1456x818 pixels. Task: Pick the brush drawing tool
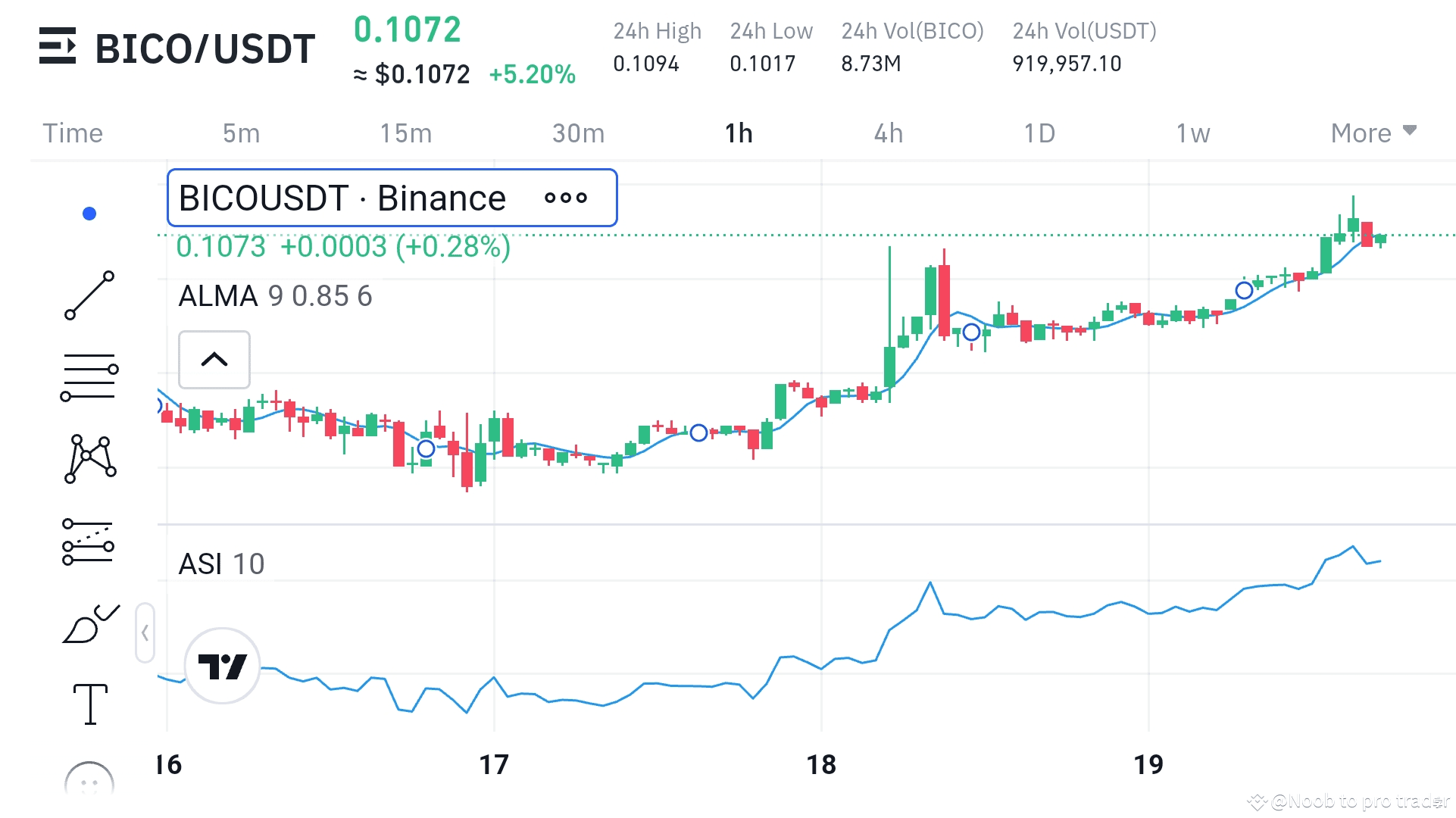pyautogui.click(x=90, y=624)
